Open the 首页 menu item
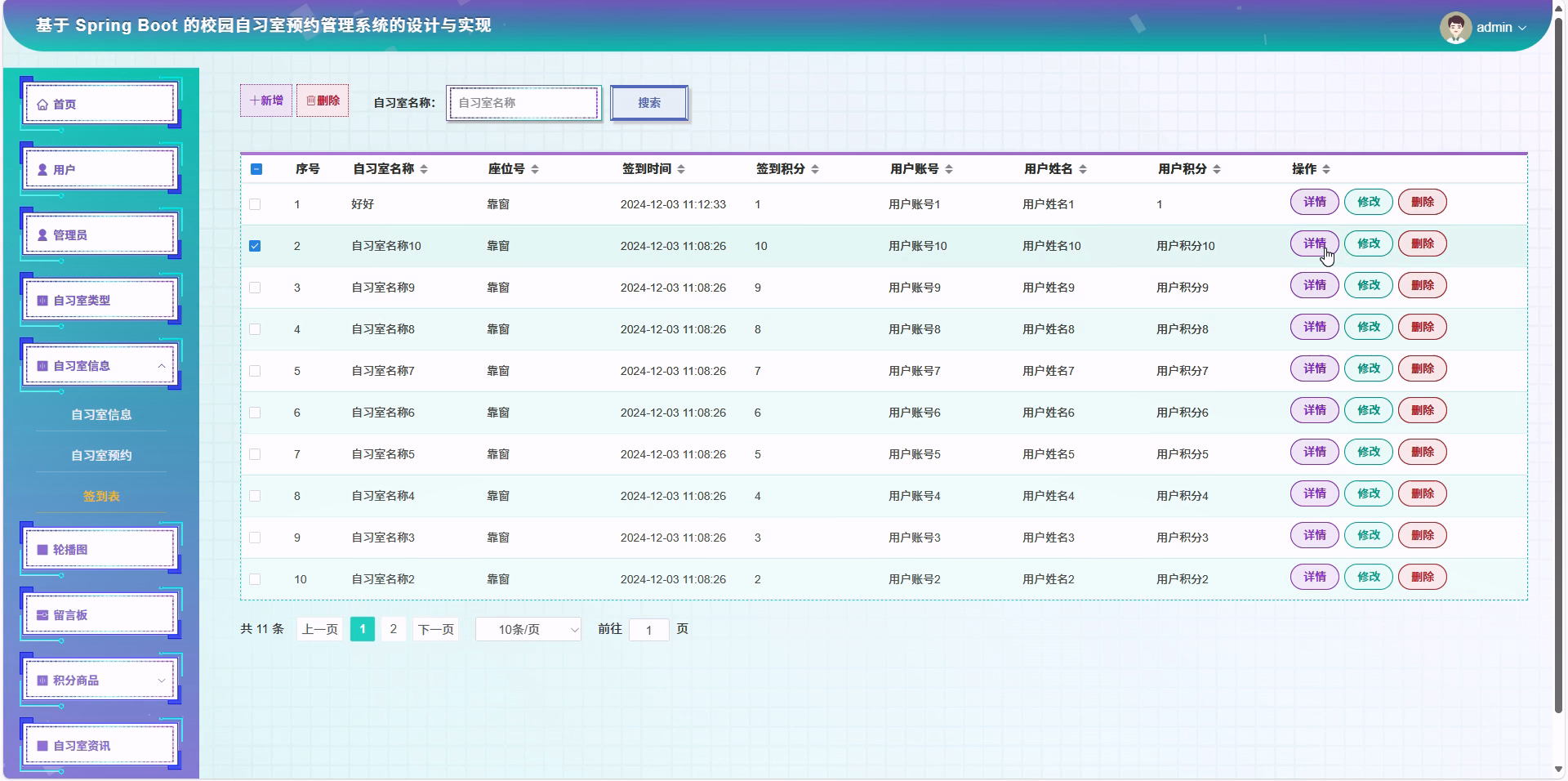This screenshot has height=781, width=1568. [x=100, y=104]
